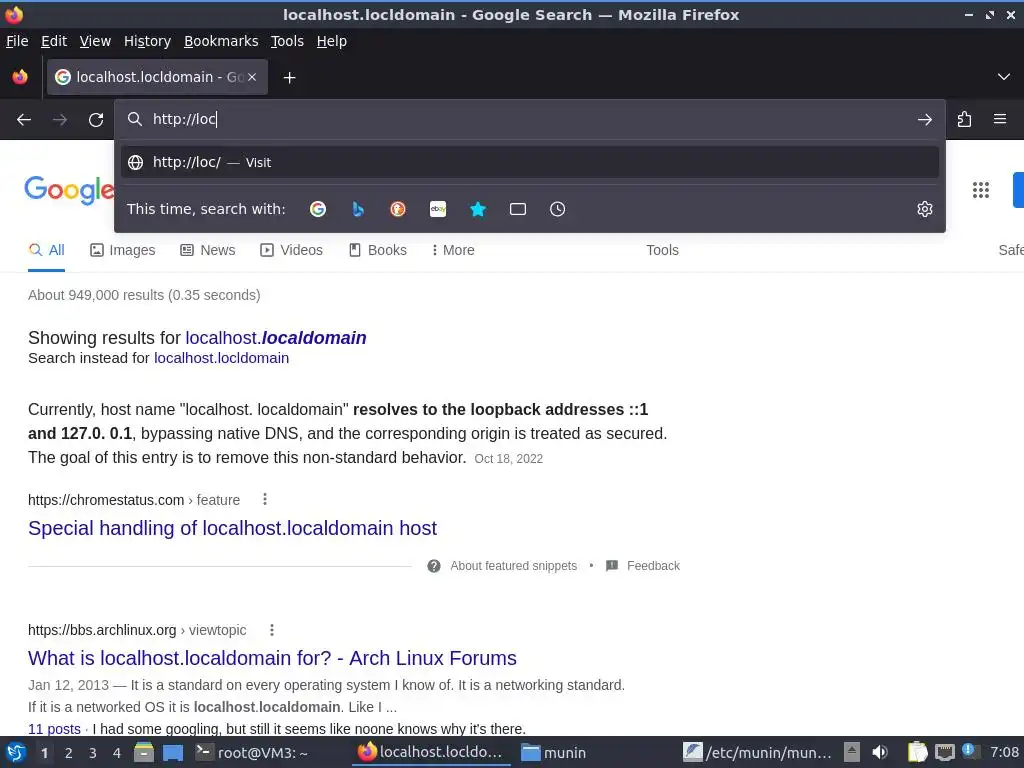Open the Edit menu
The image size is (1024, 768).
[54, 41]
